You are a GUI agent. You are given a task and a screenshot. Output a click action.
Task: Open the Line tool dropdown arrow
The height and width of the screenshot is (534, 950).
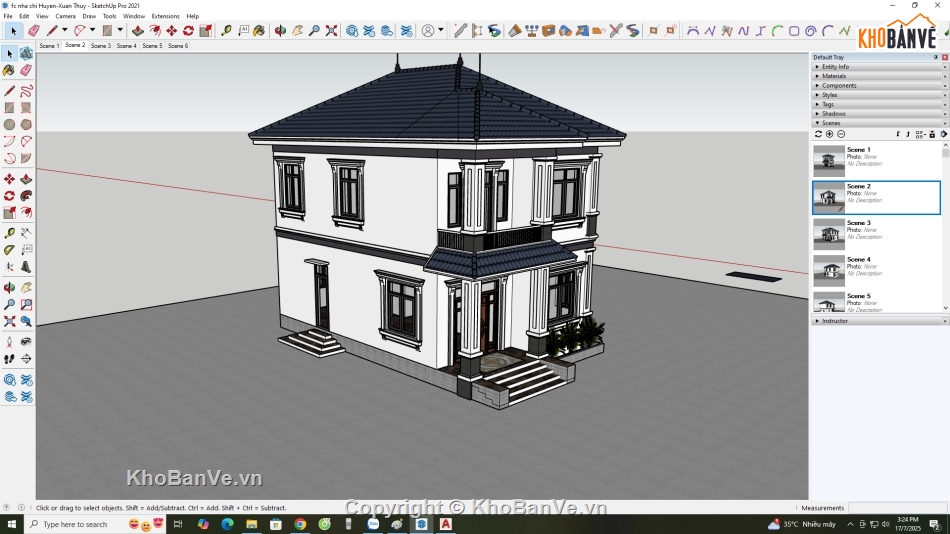(x=64, y=30)
